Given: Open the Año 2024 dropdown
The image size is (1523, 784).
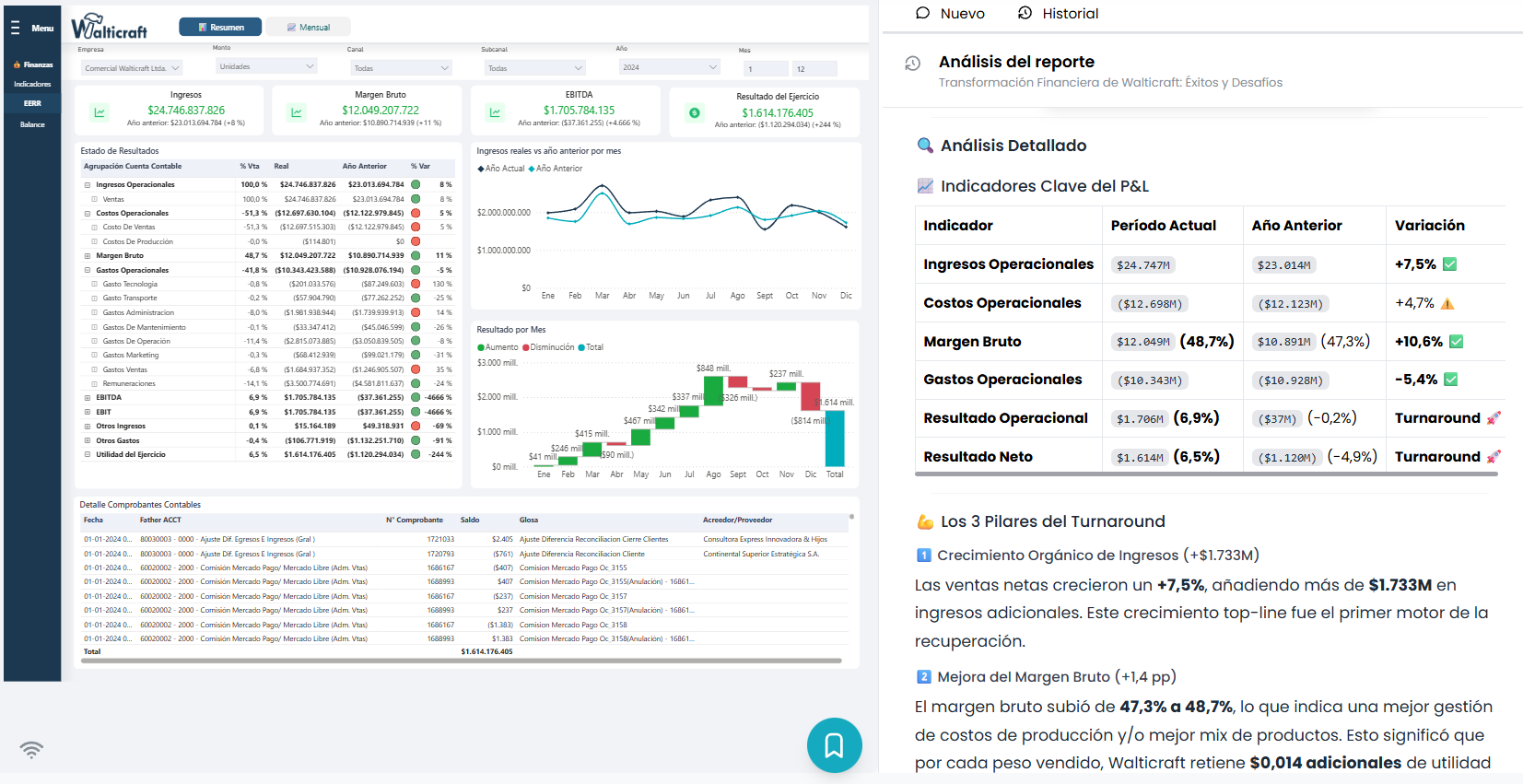Looking at the screenshot, I should pyautogui.click(x=669, y=67).
